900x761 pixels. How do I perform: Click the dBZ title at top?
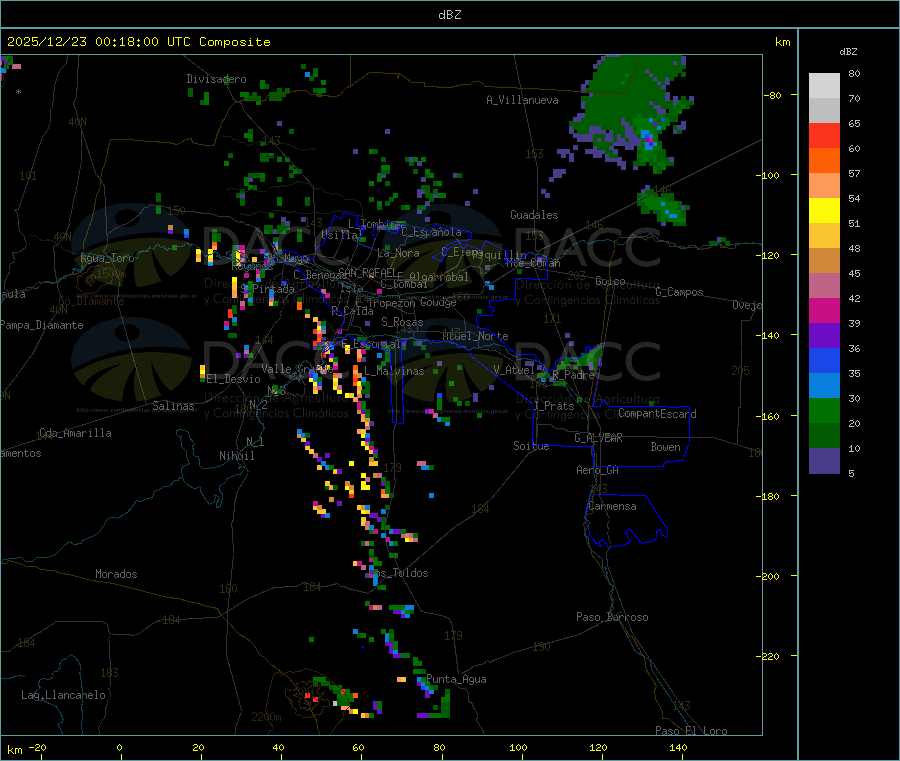point(449,15)
